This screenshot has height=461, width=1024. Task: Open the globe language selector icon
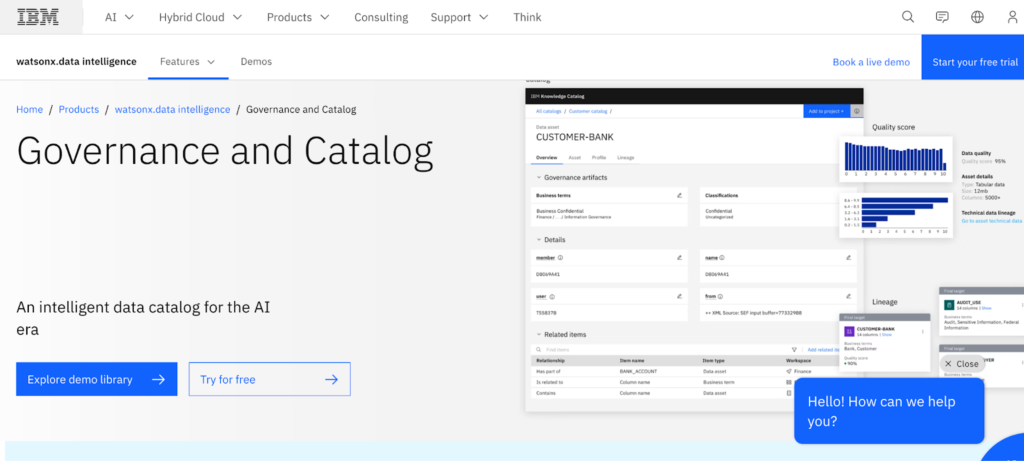pos(978,17)
